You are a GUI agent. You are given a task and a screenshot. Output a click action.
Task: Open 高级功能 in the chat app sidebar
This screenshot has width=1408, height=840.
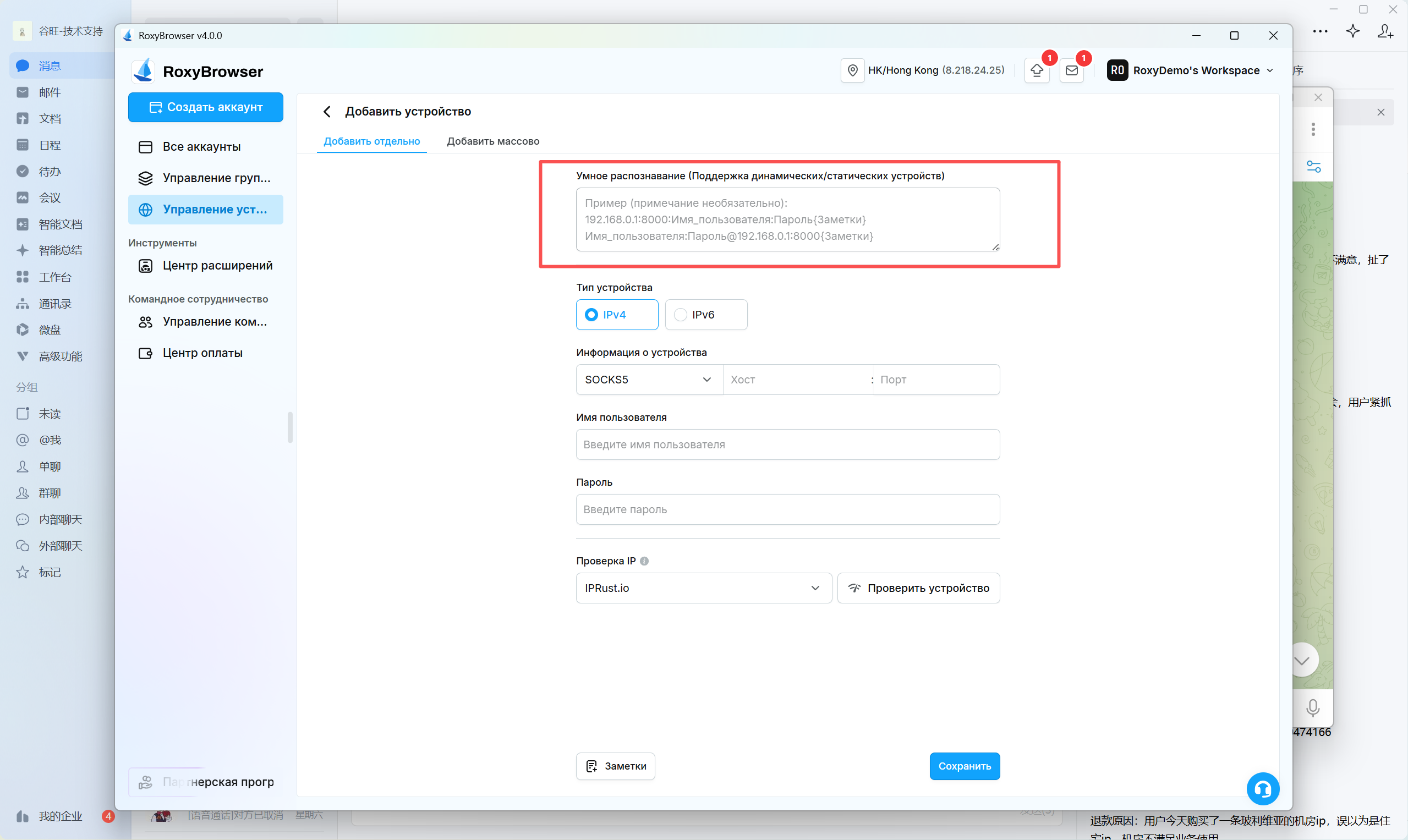pos(61,356)
